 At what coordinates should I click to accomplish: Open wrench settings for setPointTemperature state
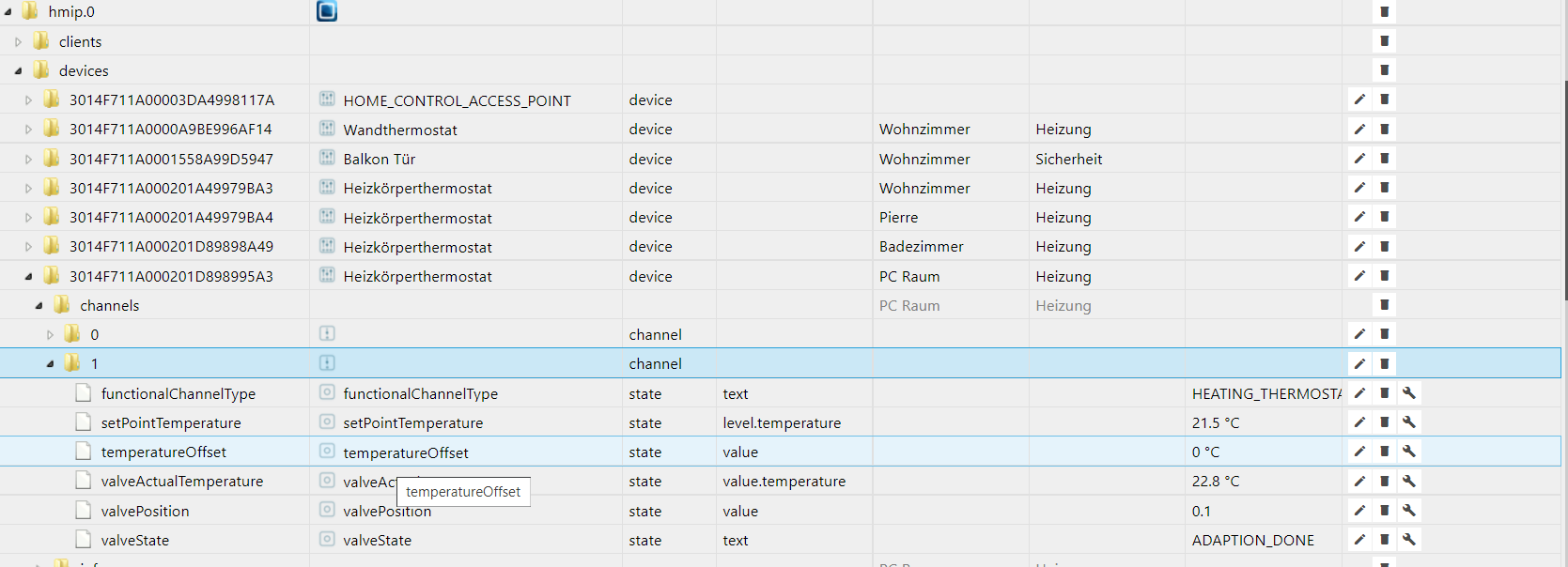pos(1409,422)
